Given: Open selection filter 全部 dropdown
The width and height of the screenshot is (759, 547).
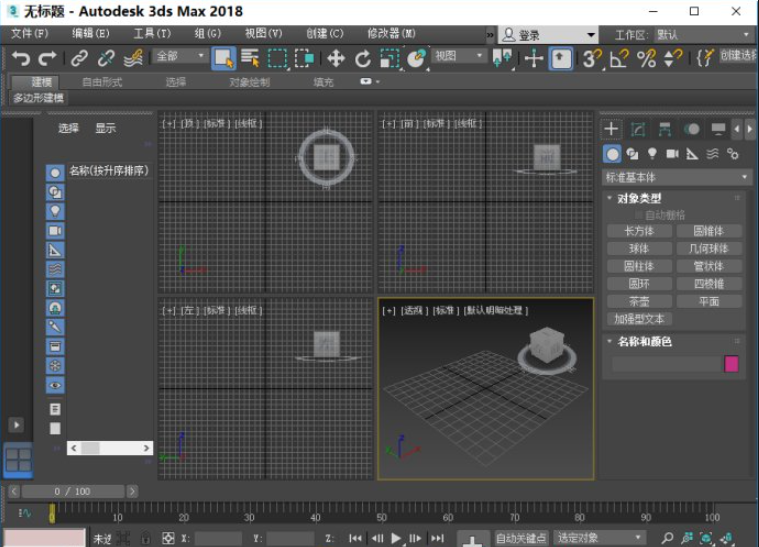Looking at the screenshot, I should (x=180, y=56).
